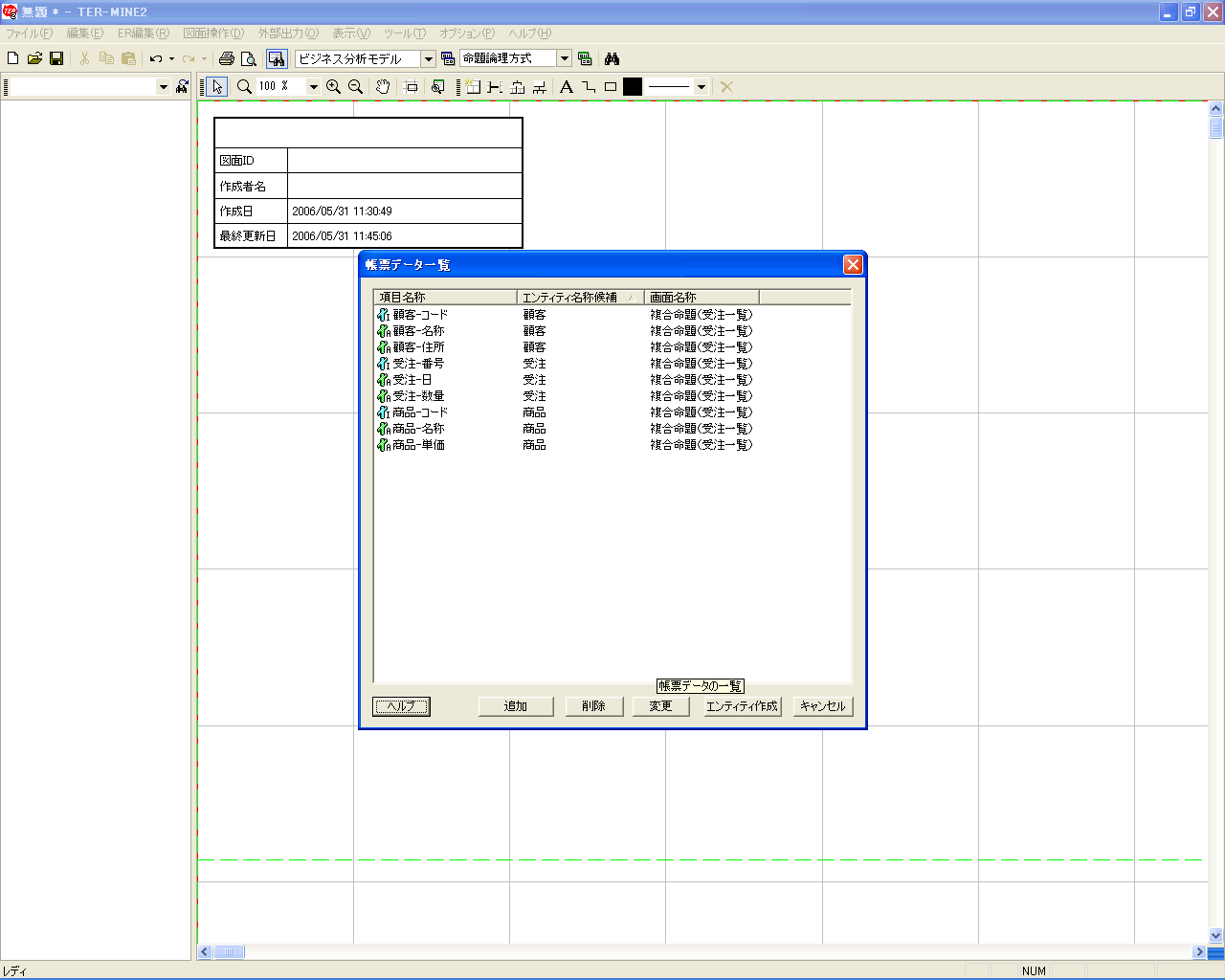Open the 100% zoom level dropdown

click(x=312, y=87)
